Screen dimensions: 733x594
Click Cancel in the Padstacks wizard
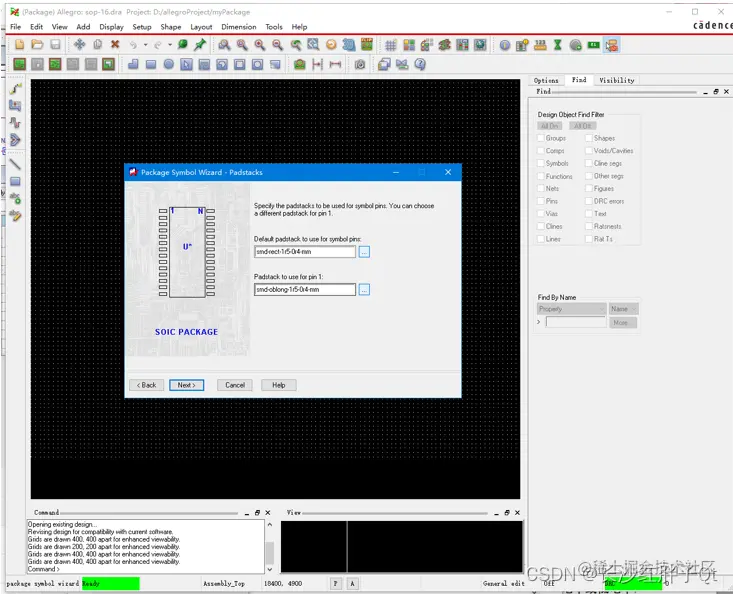(x=235, y=385)
